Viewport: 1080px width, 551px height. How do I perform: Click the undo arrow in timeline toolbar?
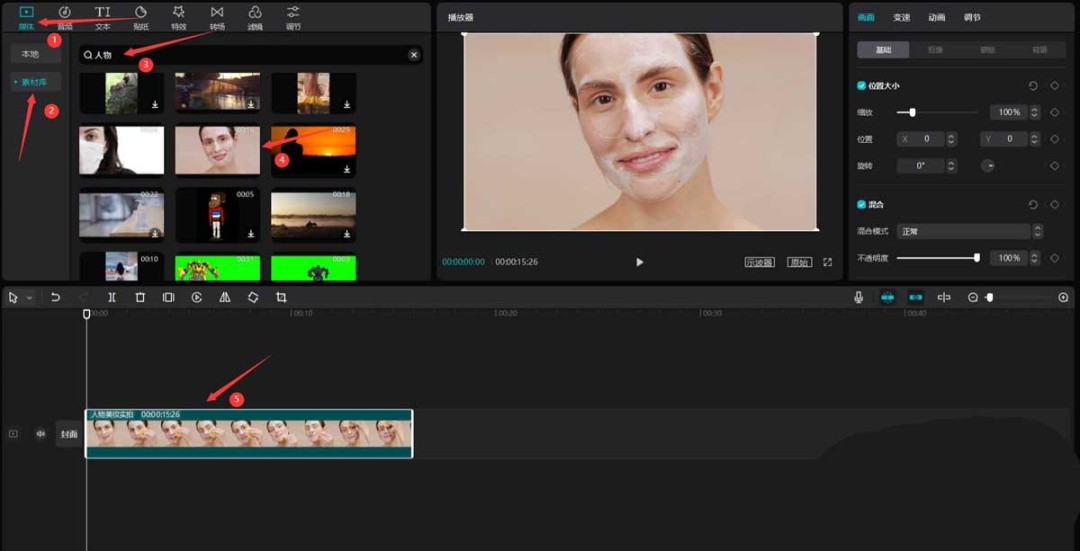pyautogui.click(x=56, y=298)
